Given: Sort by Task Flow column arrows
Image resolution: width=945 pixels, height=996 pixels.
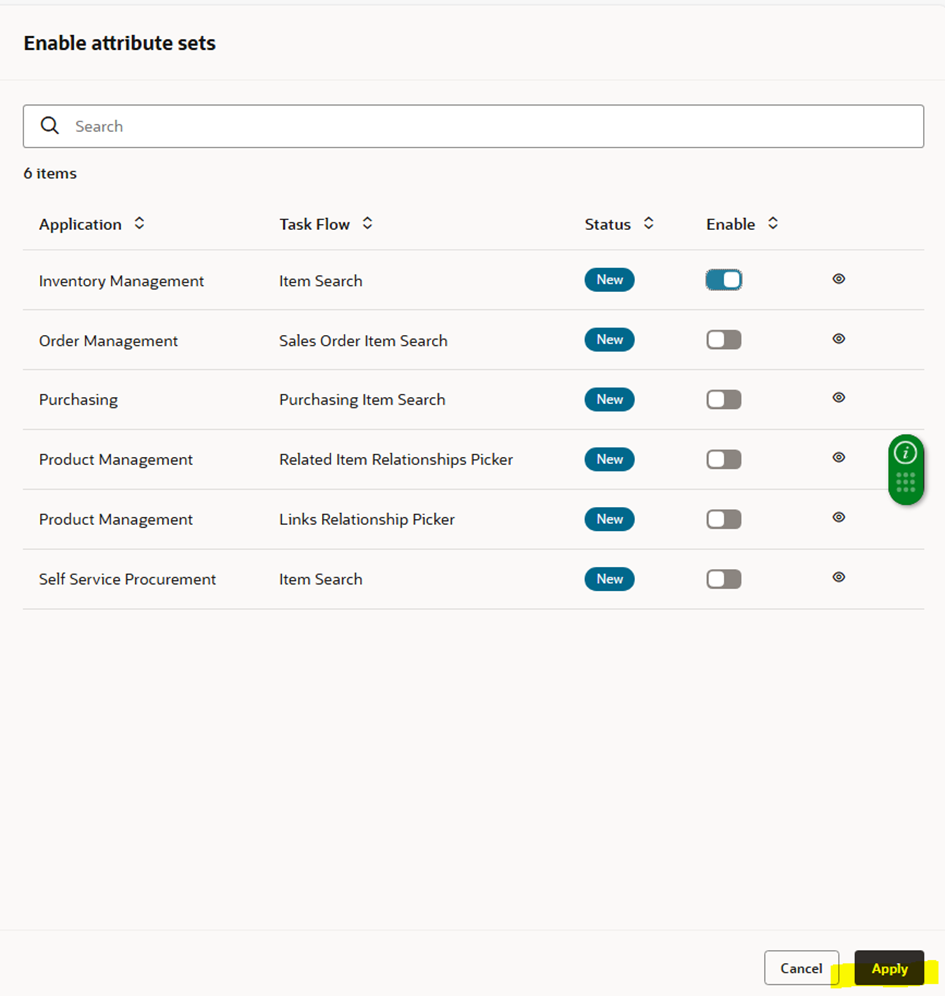Looking at the screenshot, I should (367, 224).
